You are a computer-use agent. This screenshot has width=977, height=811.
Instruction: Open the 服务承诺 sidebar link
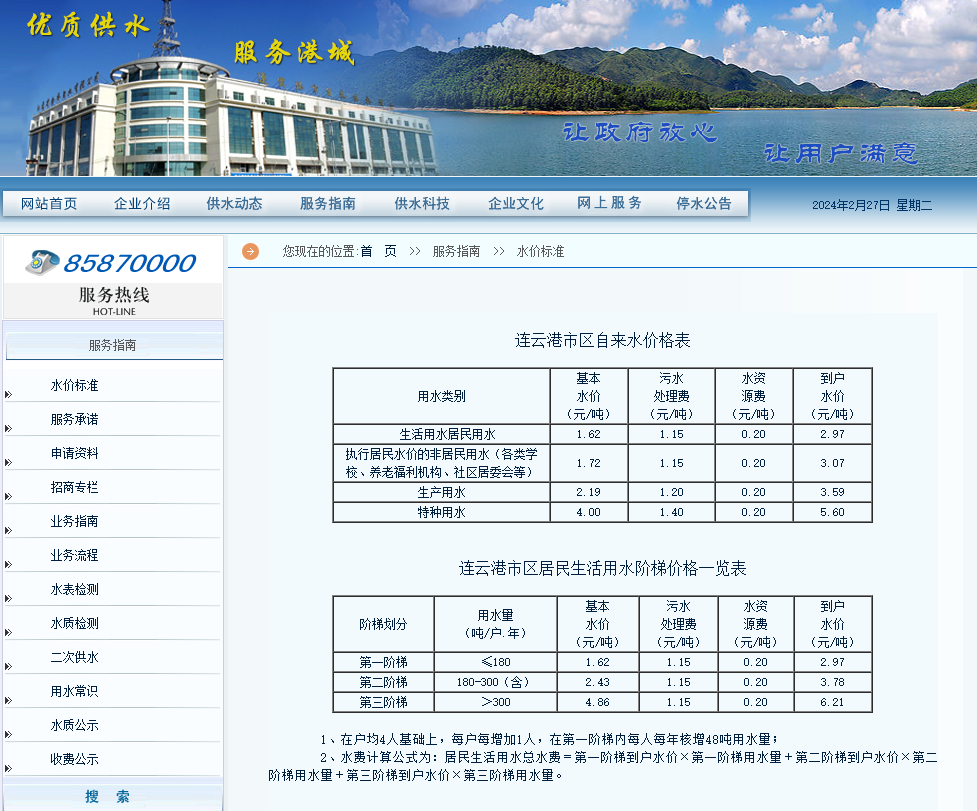pos(75,419)
